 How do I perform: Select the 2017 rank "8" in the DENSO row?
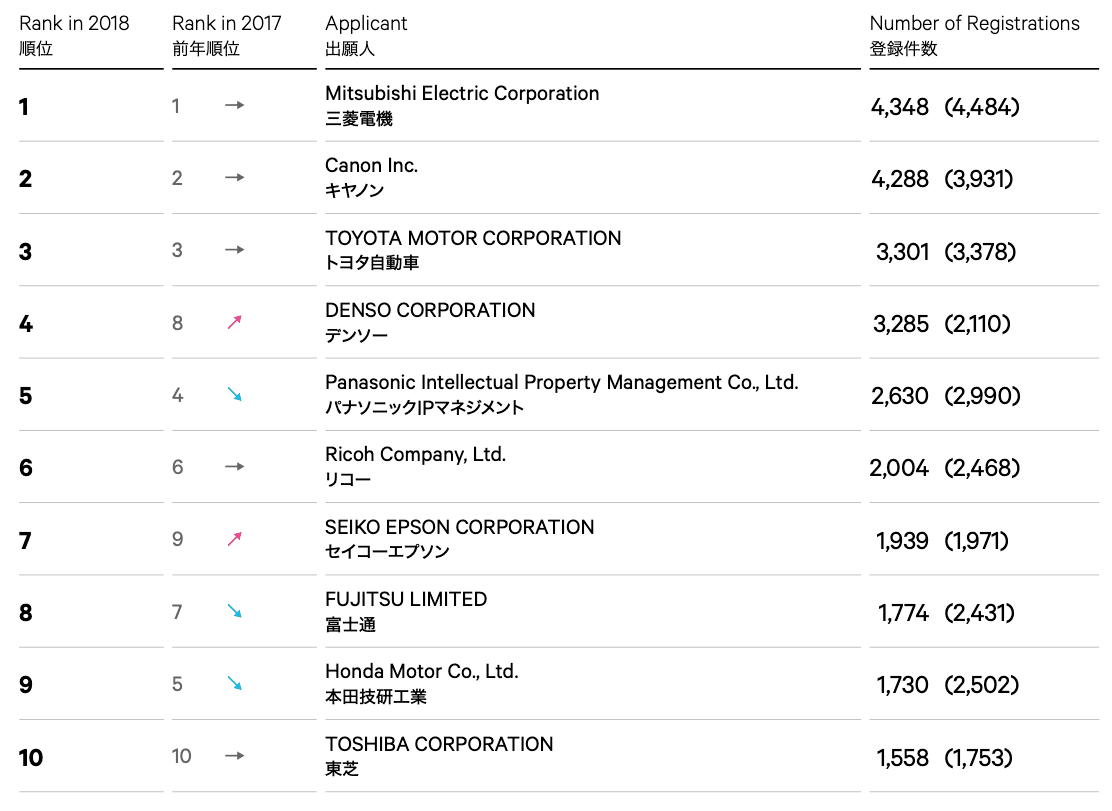(x=177, y=323)
